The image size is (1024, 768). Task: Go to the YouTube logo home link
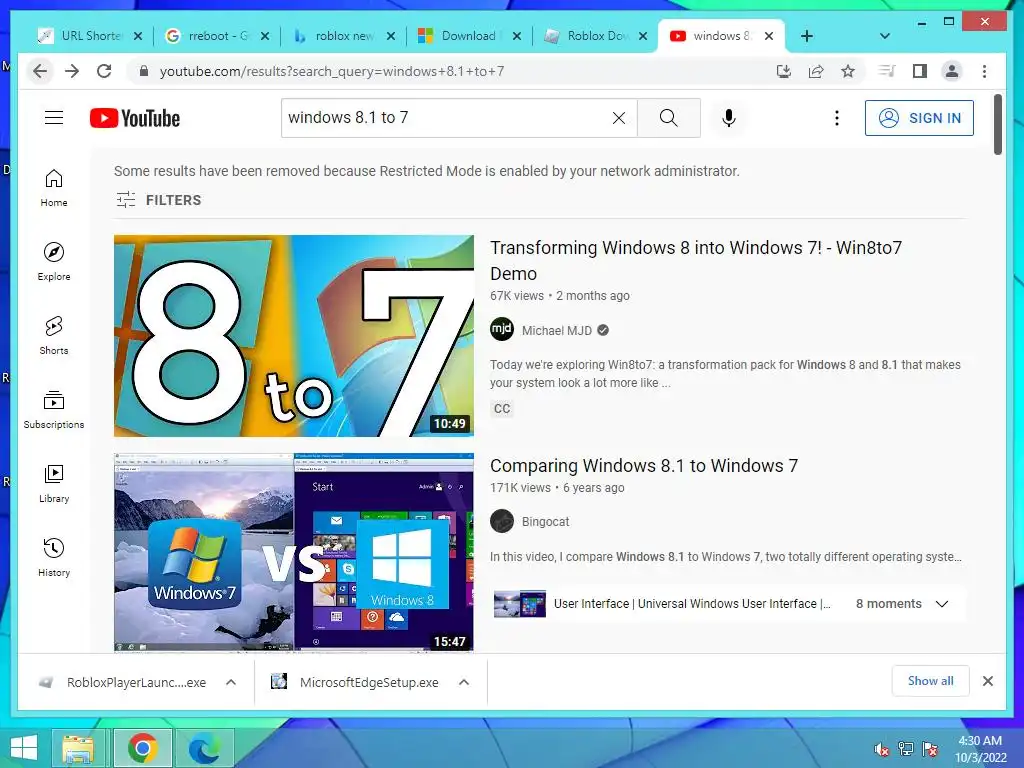(x=135, y=118)
